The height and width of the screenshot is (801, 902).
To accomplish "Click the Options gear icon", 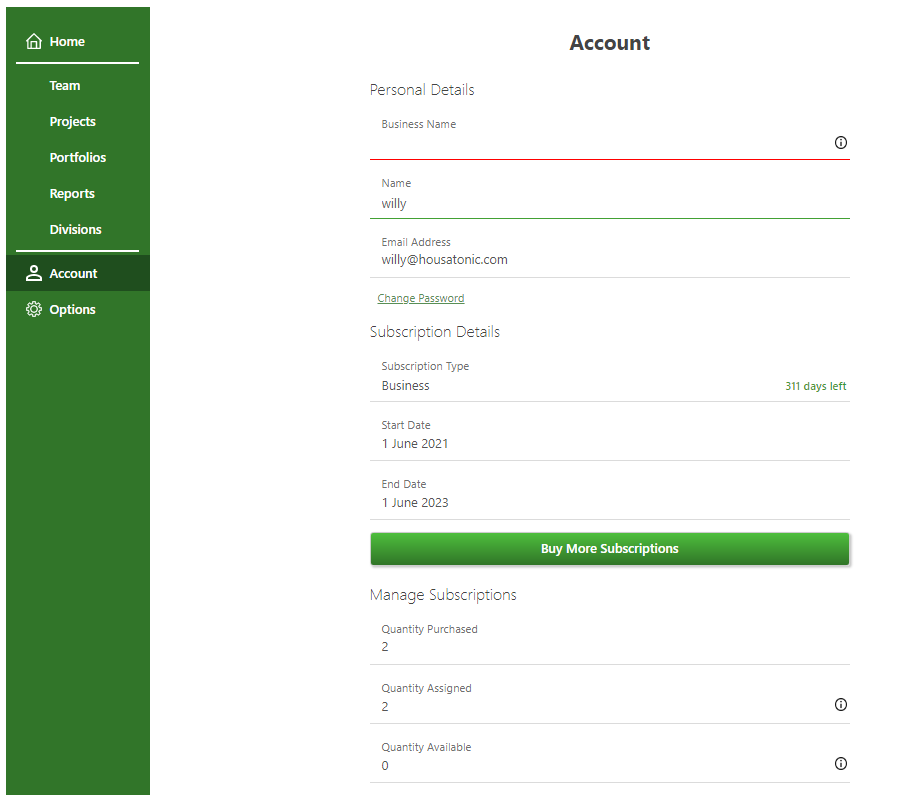I will click(x=34, y=310).
